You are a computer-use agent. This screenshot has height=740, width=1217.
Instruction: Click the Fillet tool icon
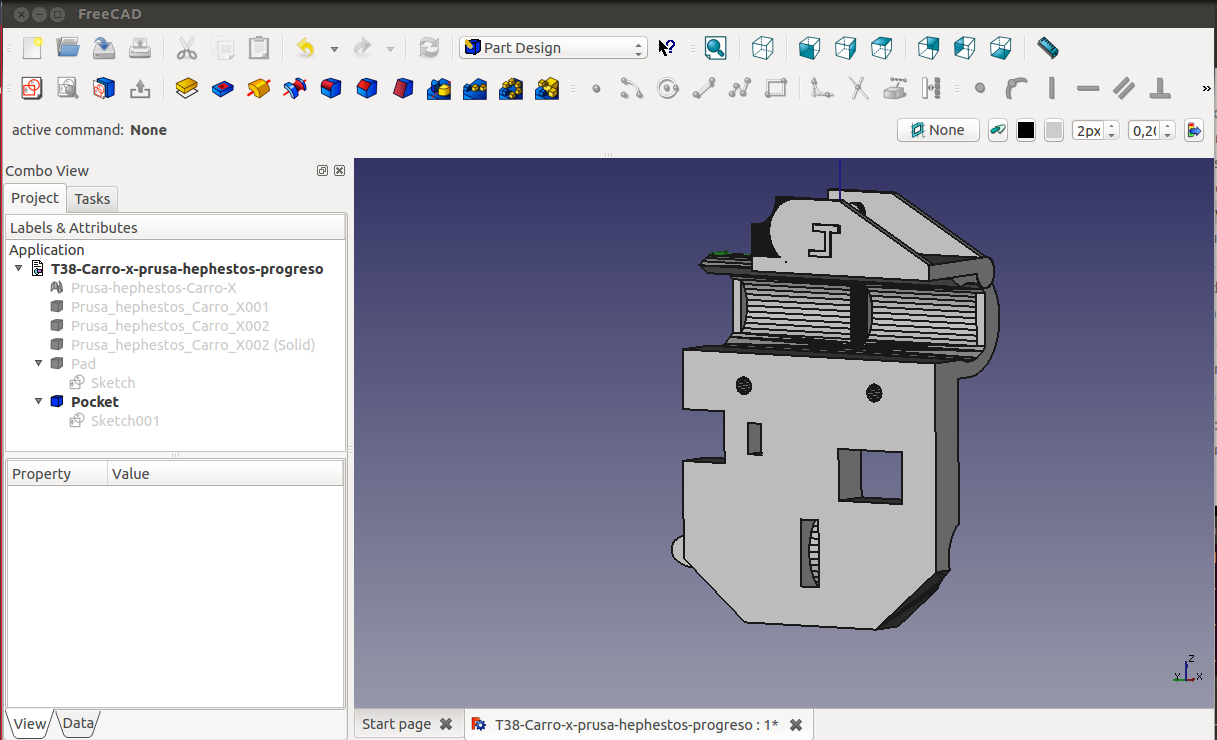click(x=331, y=89)
